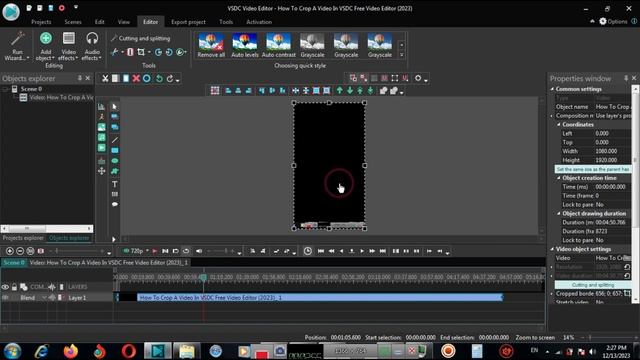The height and width of the screenshot is (360, 640).
Task: Switch to Projects explorer tab
Action: pos(23,238)
